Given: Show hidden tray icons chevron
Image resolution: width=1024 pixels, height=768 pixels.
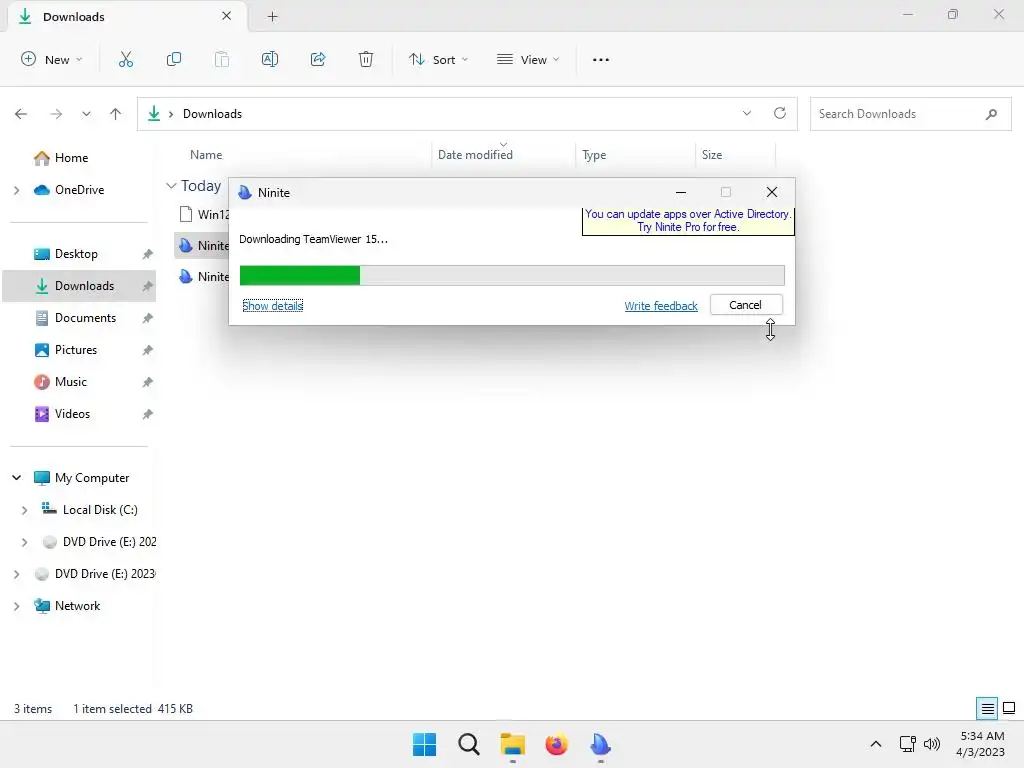Looking at the screenshot, I should coord(876,744).
